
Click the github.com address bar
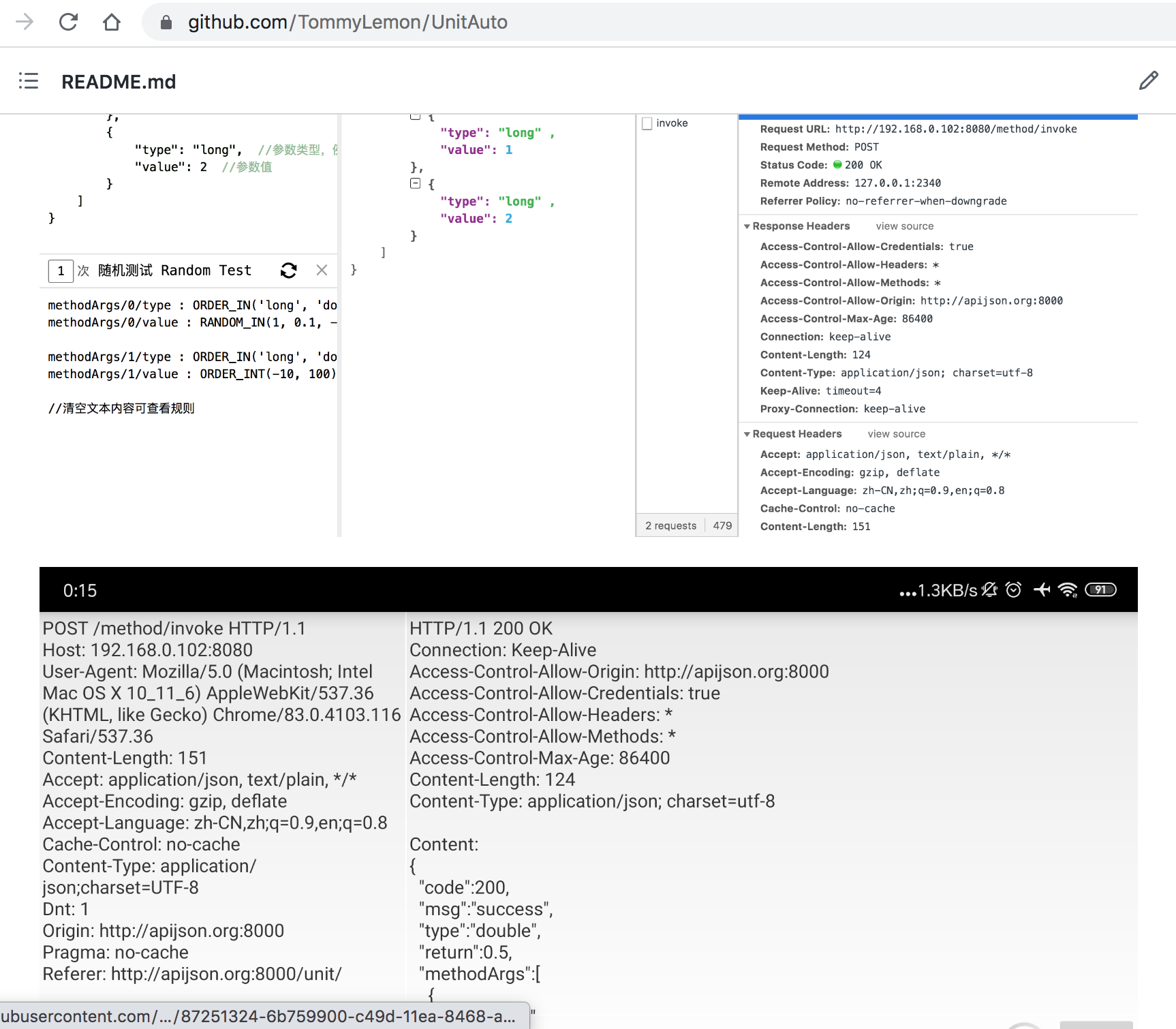pos(658,22)
